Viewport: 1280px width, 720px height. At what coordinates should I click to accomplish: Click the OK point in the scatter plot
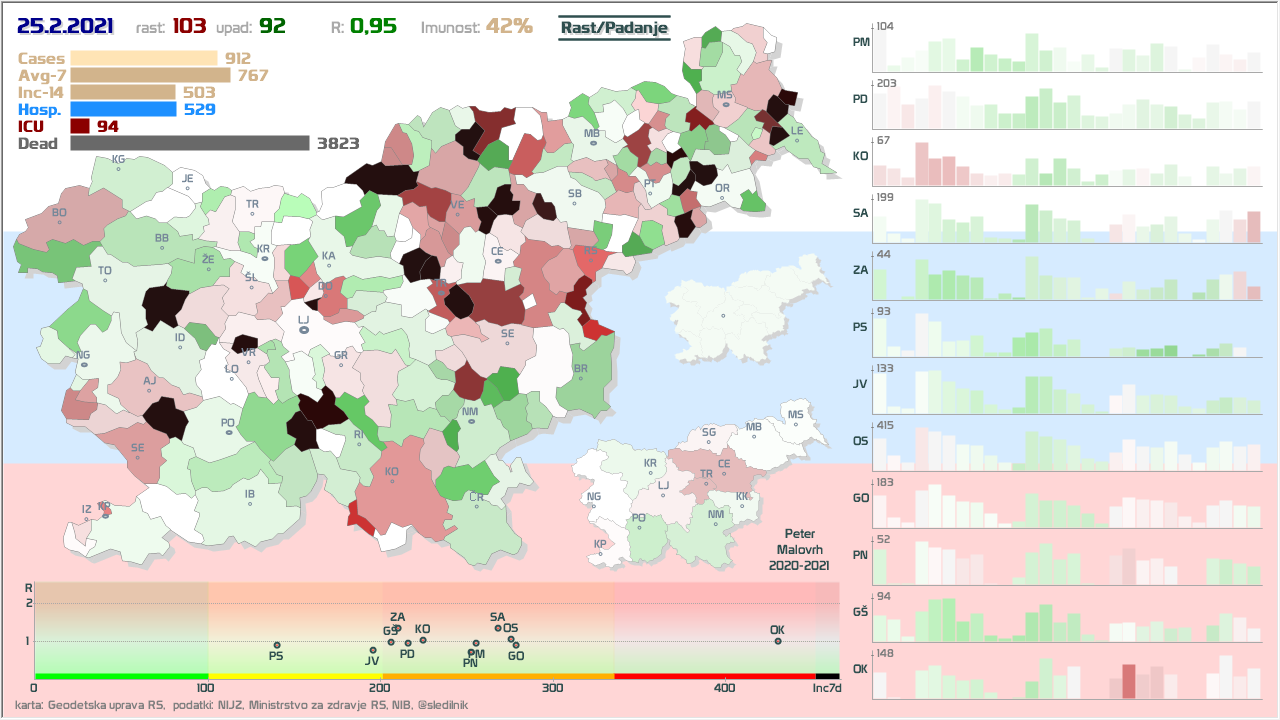point(778,641)
